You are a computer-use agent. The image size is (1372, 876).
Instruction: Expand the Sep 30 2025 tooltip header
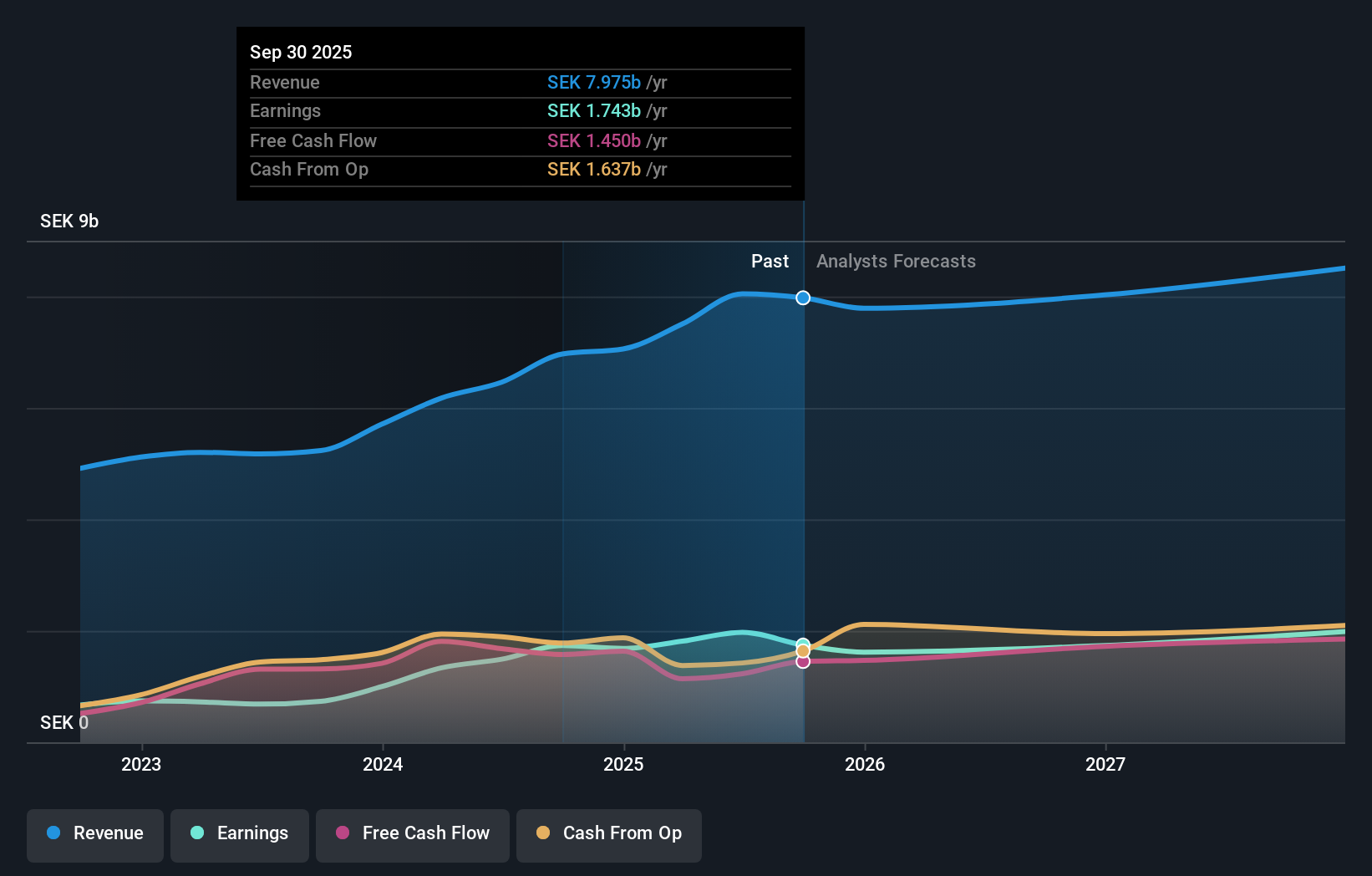(301, 52)
